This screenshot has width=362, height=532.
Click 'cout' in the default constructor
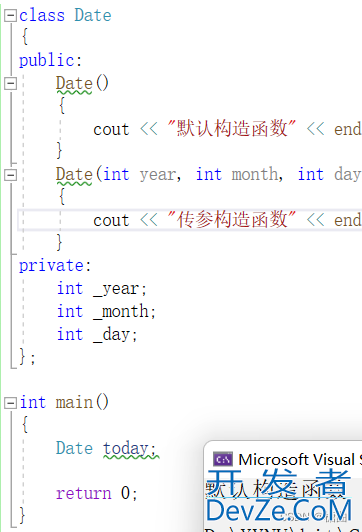pyautogui.click(x=111, y=130)
